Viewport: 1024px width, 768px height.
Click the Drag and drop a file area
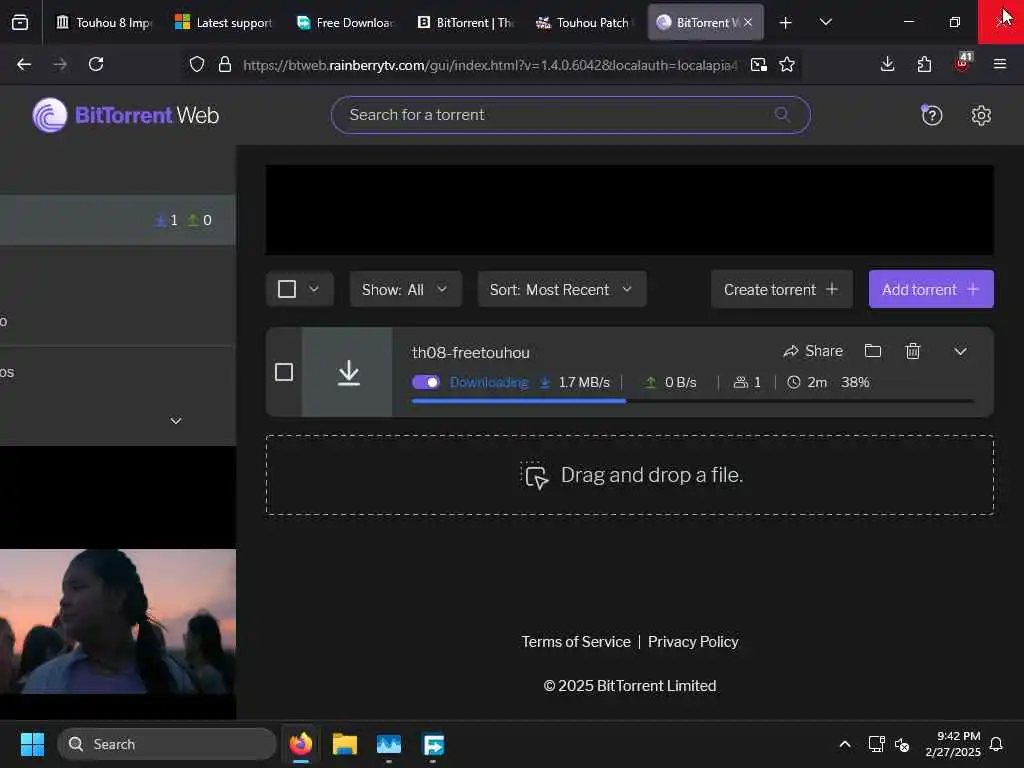(x=630, y=475)
